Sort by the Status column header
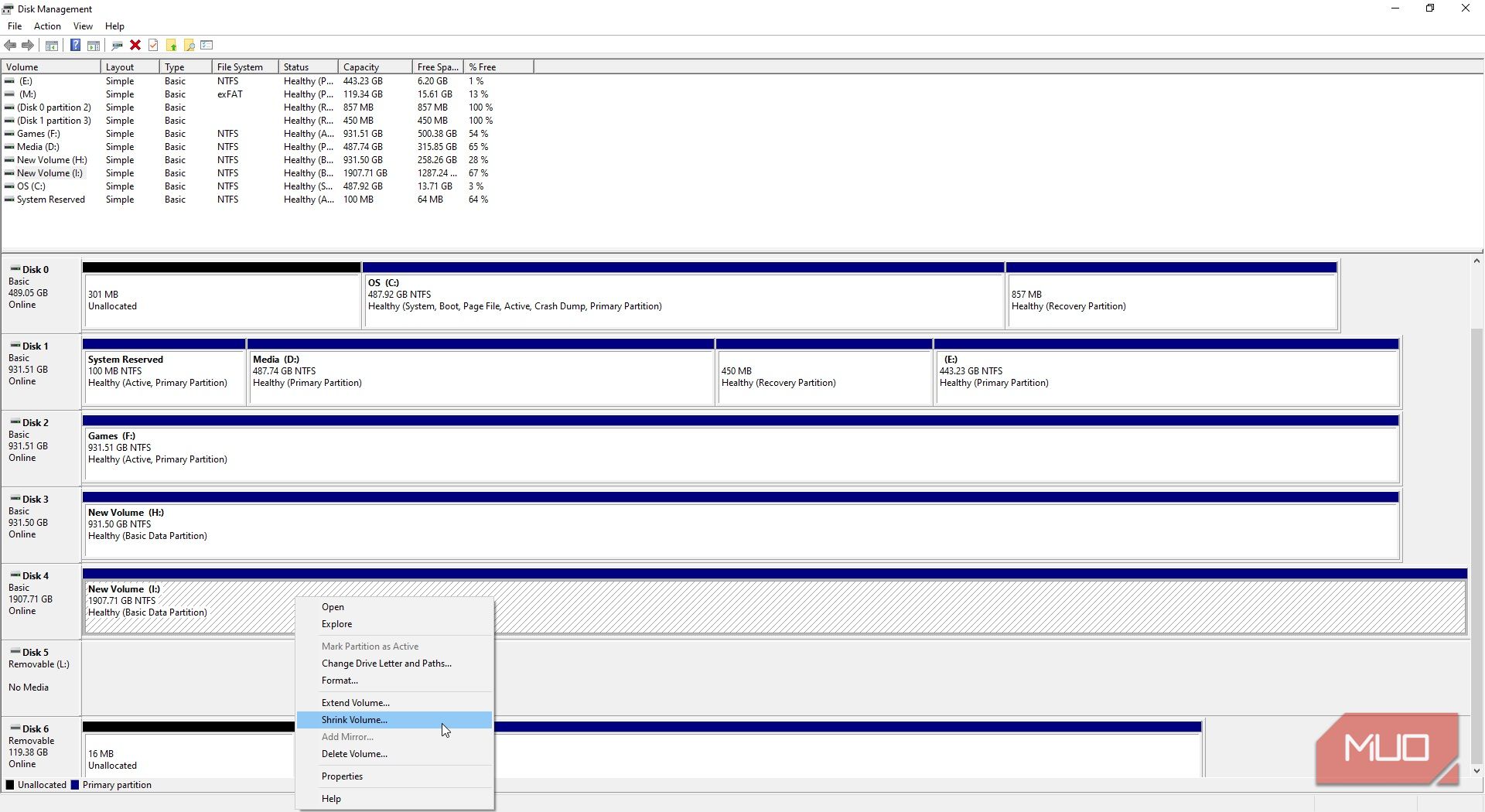1485x812 pixels. 309,67
